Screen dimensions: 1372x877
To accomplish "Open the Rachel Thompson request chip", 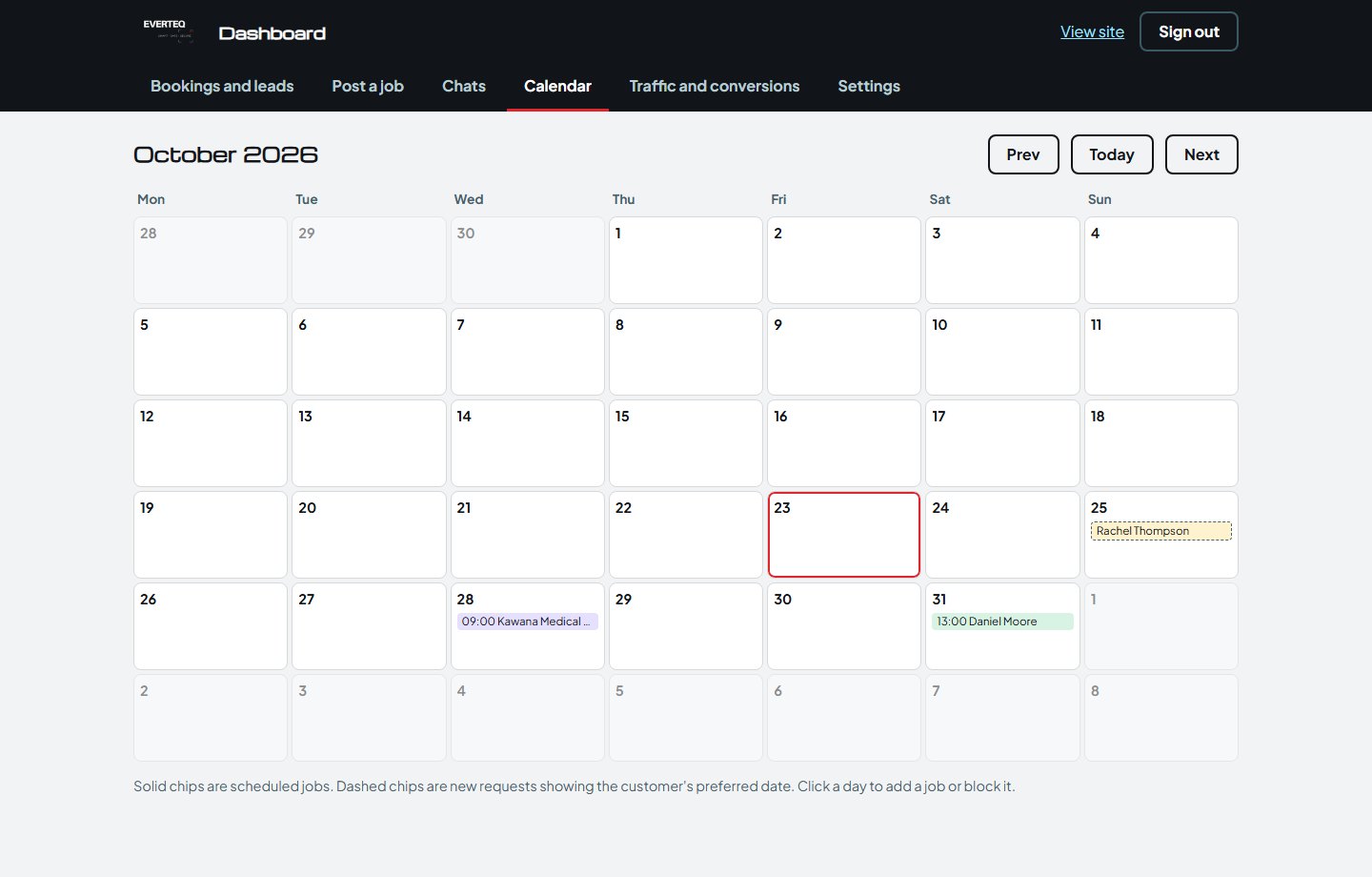I will (1161, 531).
